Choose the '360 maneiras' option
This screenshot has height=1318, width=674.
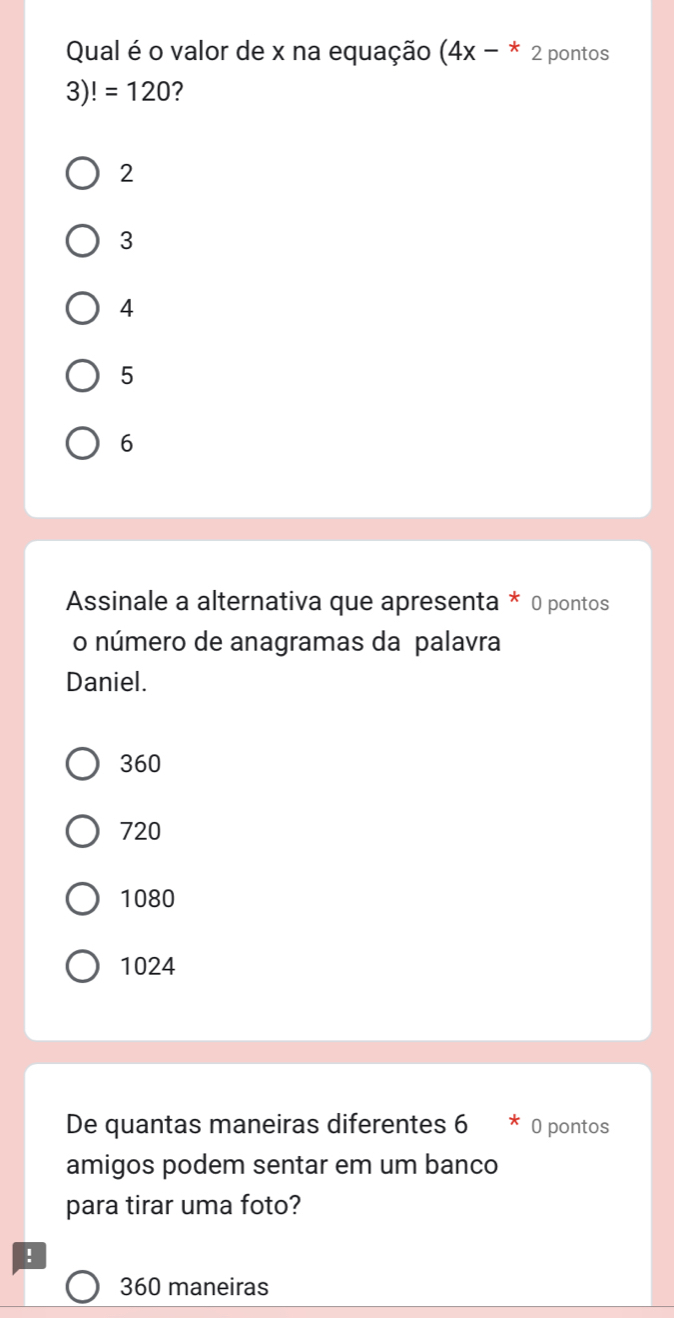[x=83, y=1287]
